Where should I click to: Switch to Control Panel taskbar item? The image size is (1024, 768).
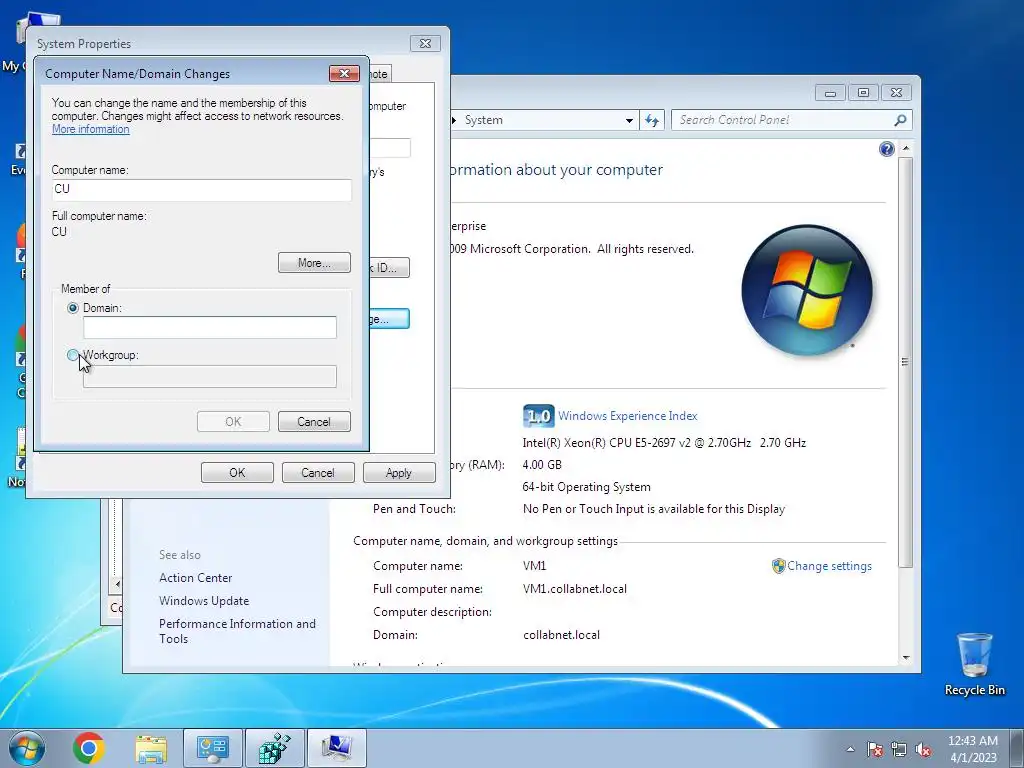[213, 748]
